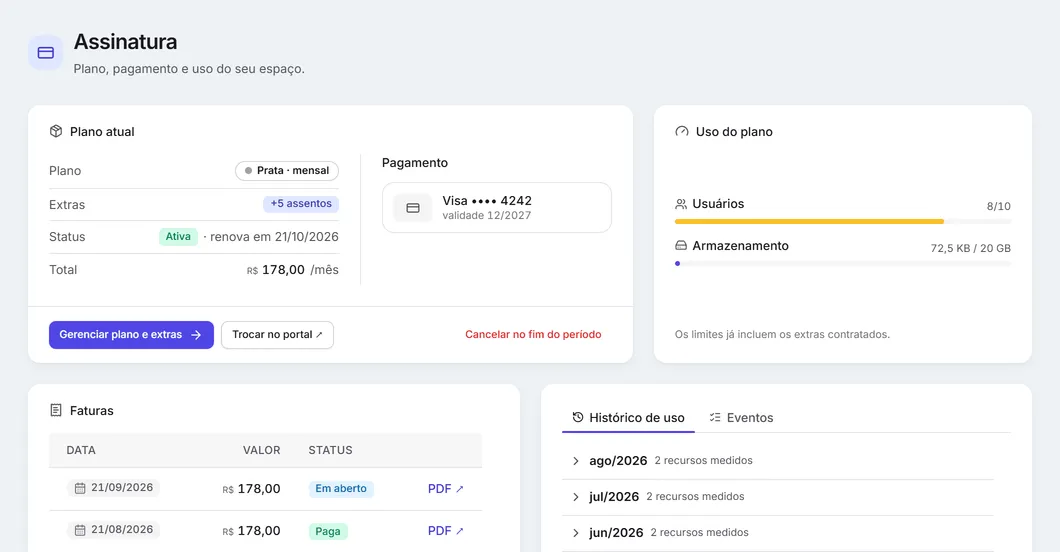This screenshot has width=1060, height=552.
Task: Click Os limites já incluem extras note
Action: click(x=782, y=334)
